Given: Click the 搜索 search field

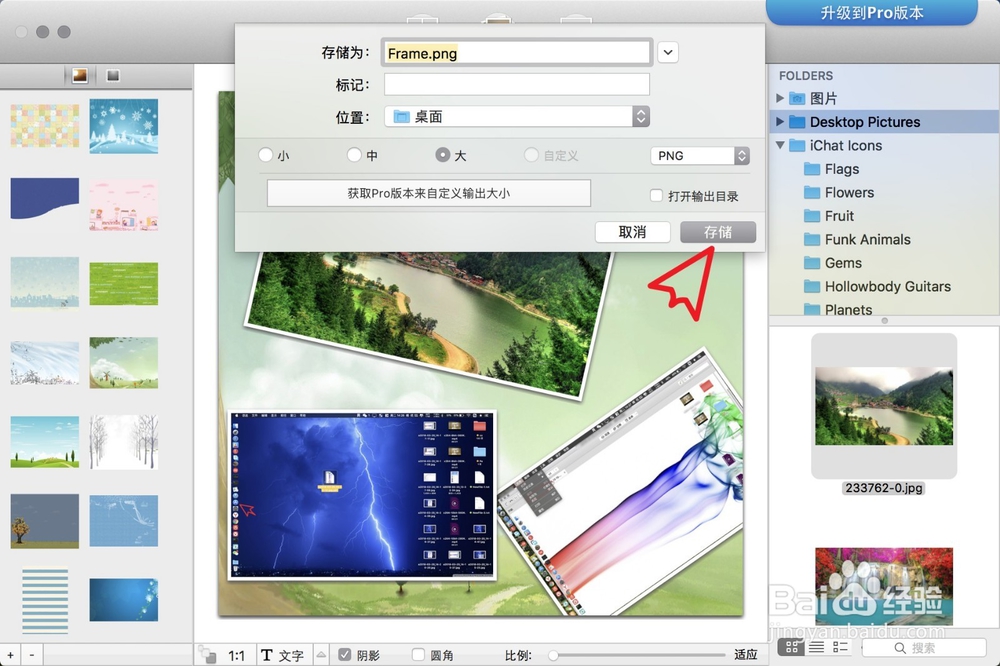Looking at the screenshot, I should coord(923,648).
